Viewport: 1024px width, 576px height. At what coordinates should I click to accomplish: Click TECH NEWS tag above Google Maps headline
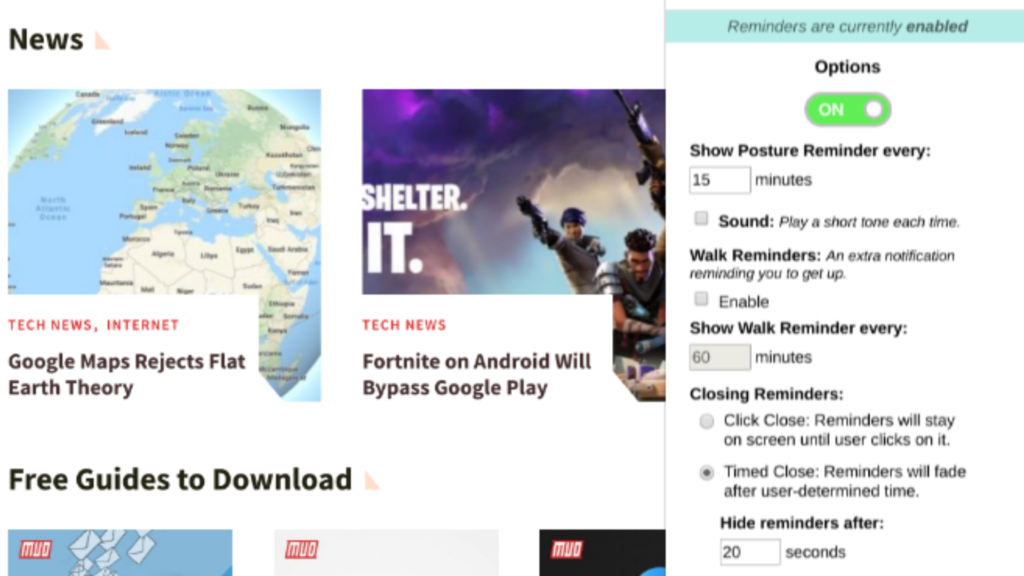pos(50,325)
